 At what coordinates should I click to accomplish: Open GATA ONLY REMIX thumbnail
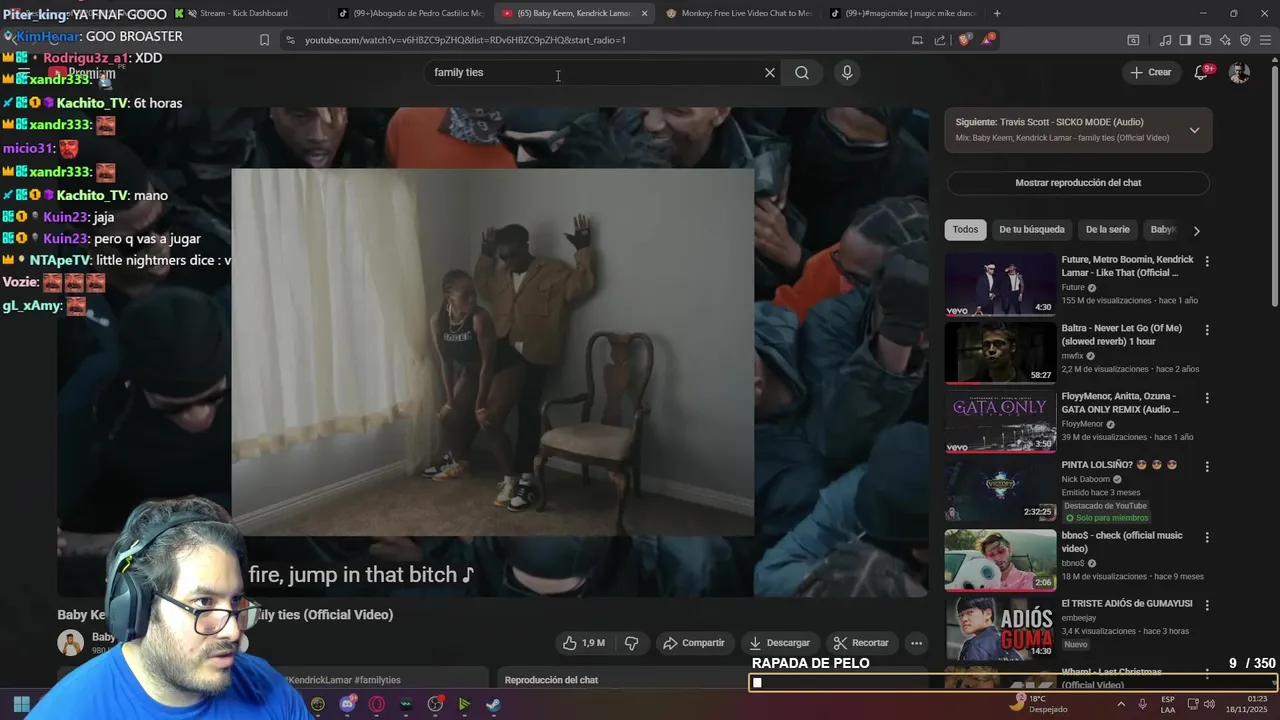click(x=1000, y=421)
